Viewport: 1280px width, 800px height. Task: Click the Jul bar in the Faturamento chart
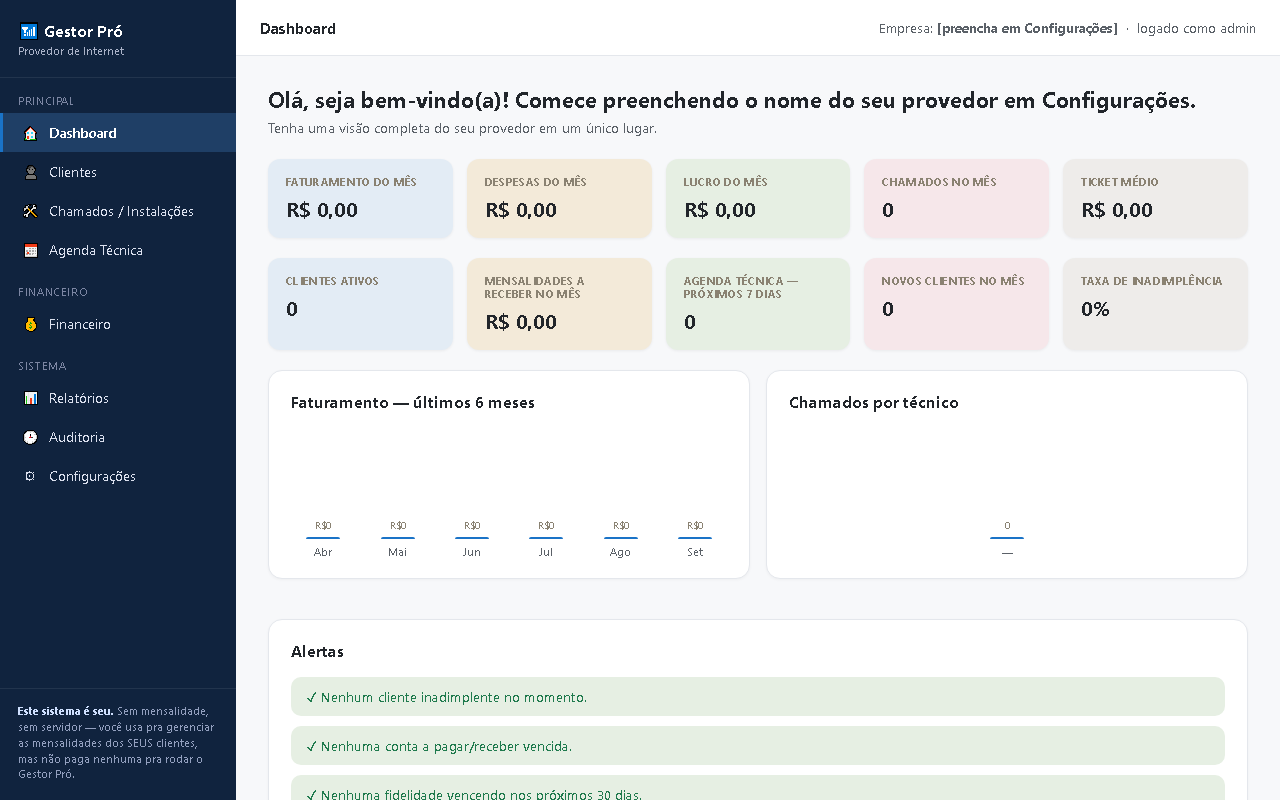tap(546, 538)
